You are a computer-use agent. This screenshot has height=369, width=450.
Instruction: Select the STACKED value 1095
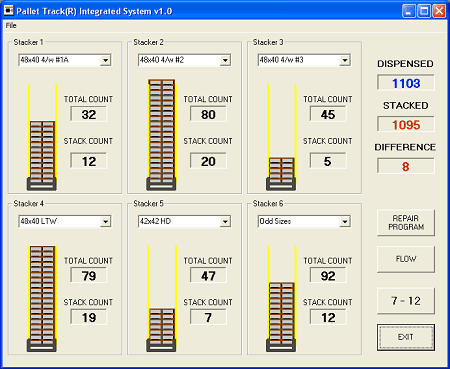(x=406, y=125)
